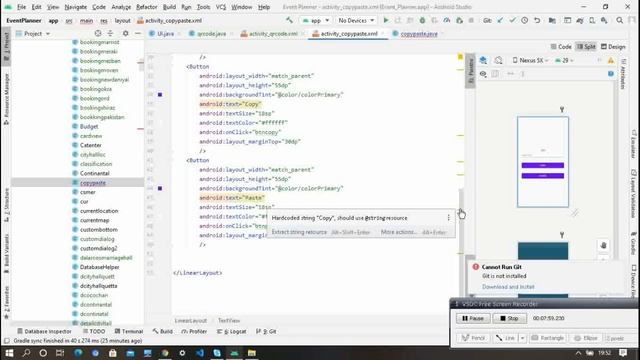Open Android Studio from the taskbar
Viewport: 640px width, 360px height.
pyautogui.click(x=234, y=353)
